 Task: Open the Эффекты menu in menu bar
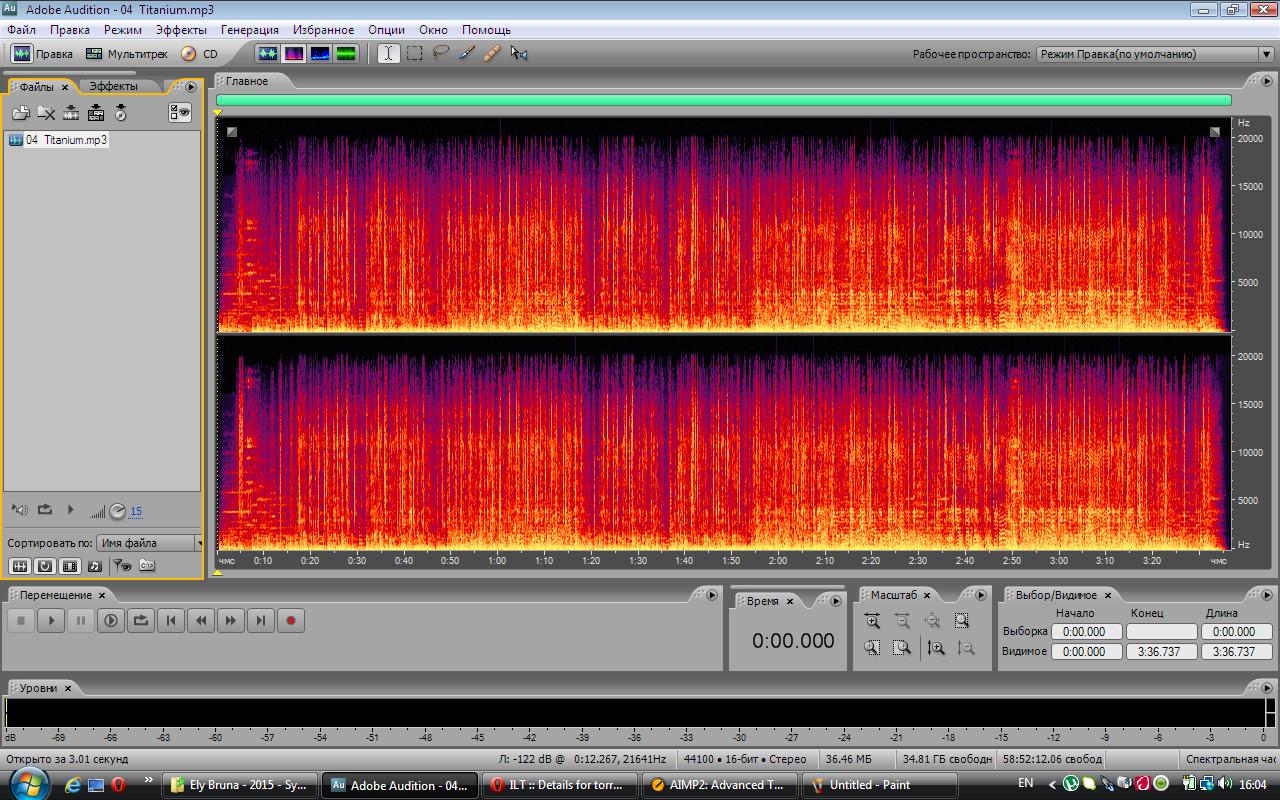pyautogui.click(x=181, y=30)
